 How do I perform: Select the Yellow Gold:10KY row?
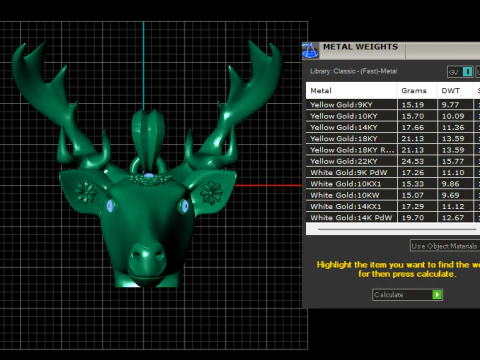(x=393, y=116)
